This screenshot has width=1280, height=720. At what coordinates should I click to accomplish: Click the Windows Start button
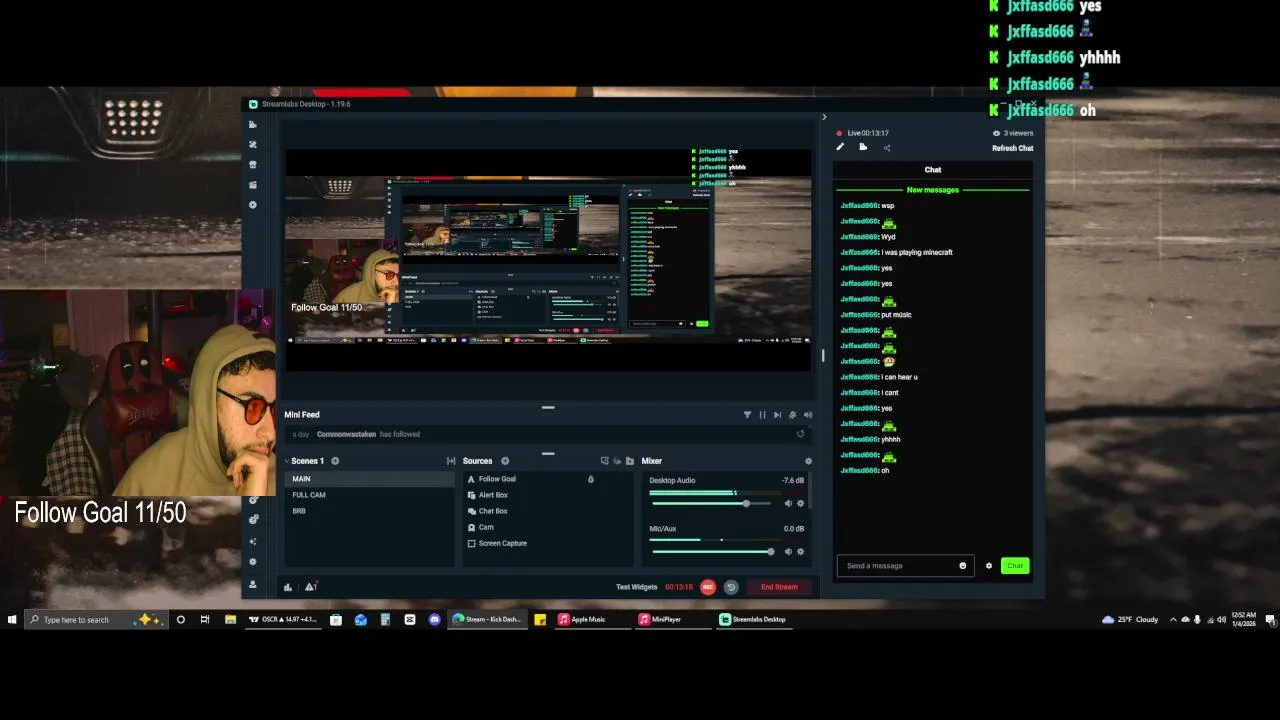[x=12, y=620]
